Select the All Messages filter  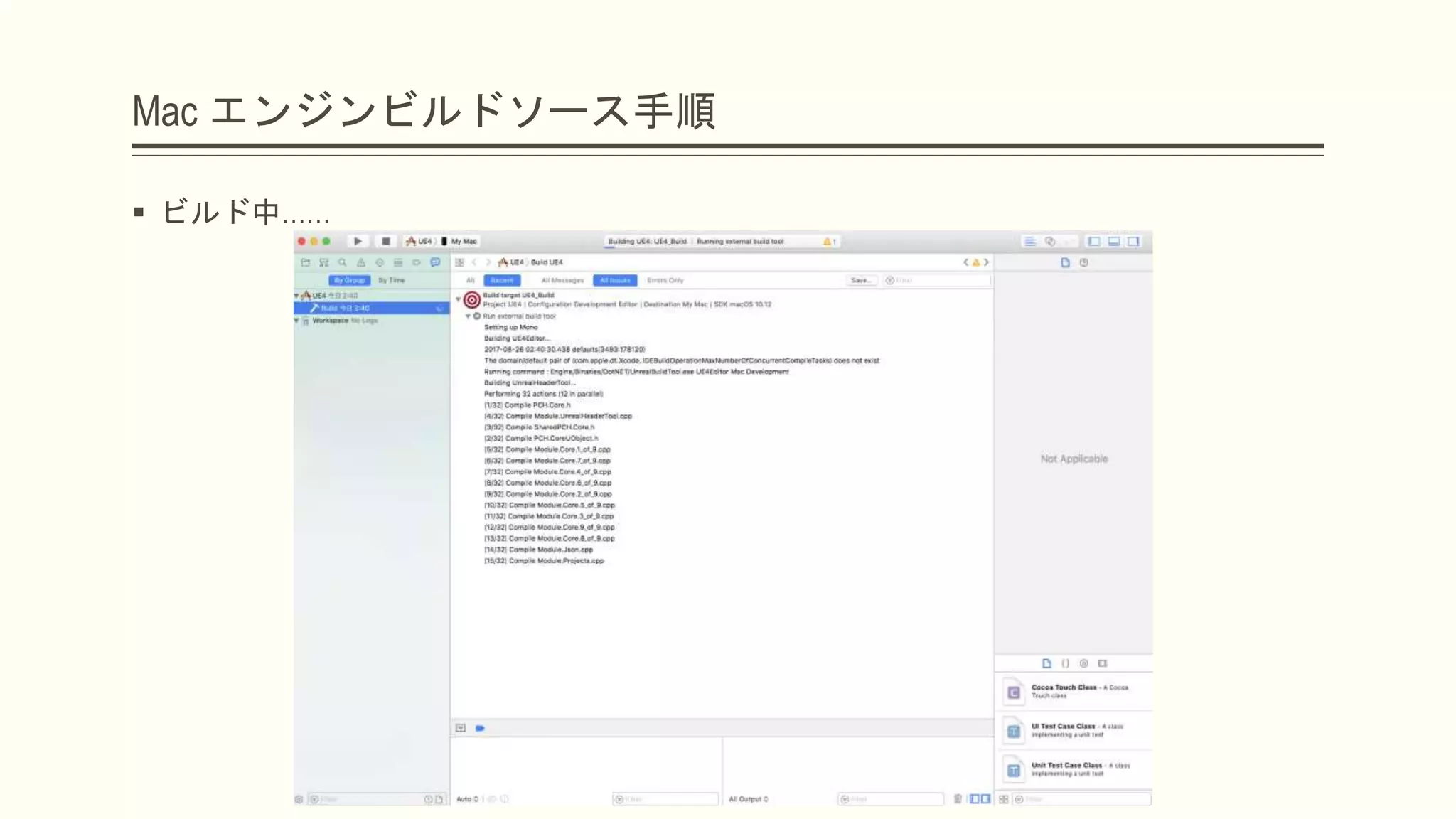tap(562, 280)
